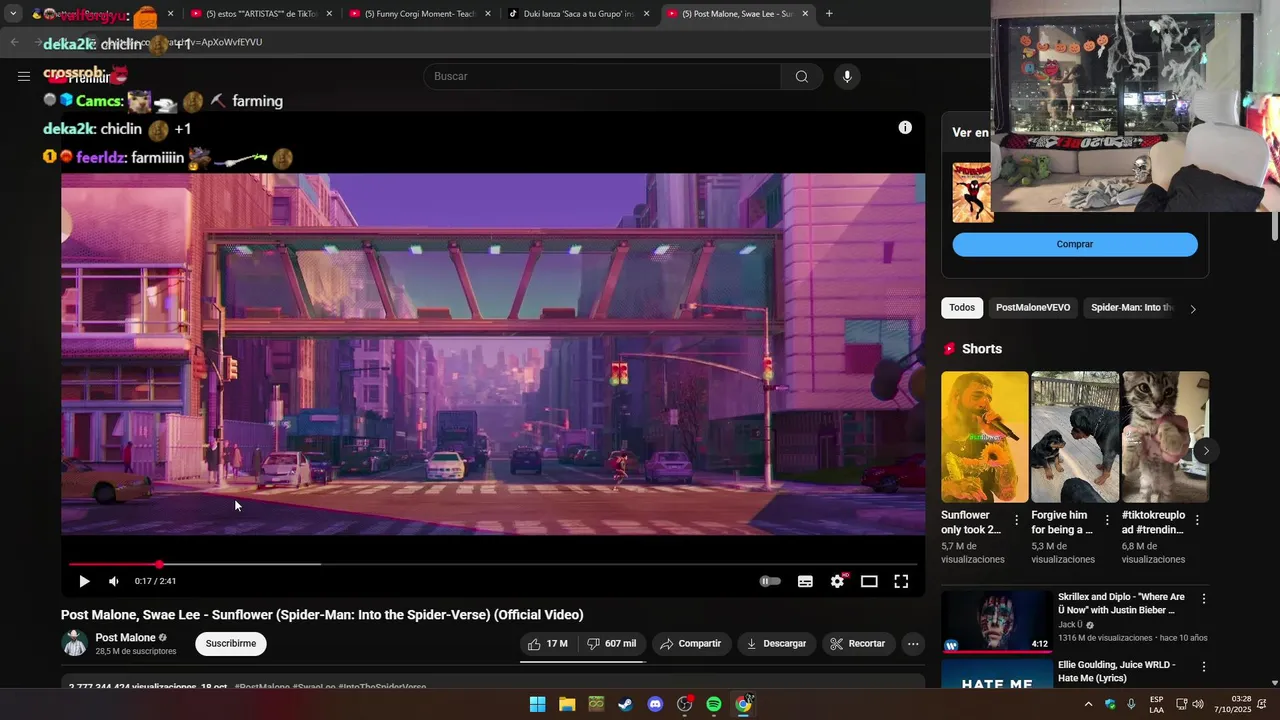Screen dimensions: 1280x720
Task: Open options for #tiktokreupload short
Action: [x=1197, y=520]
